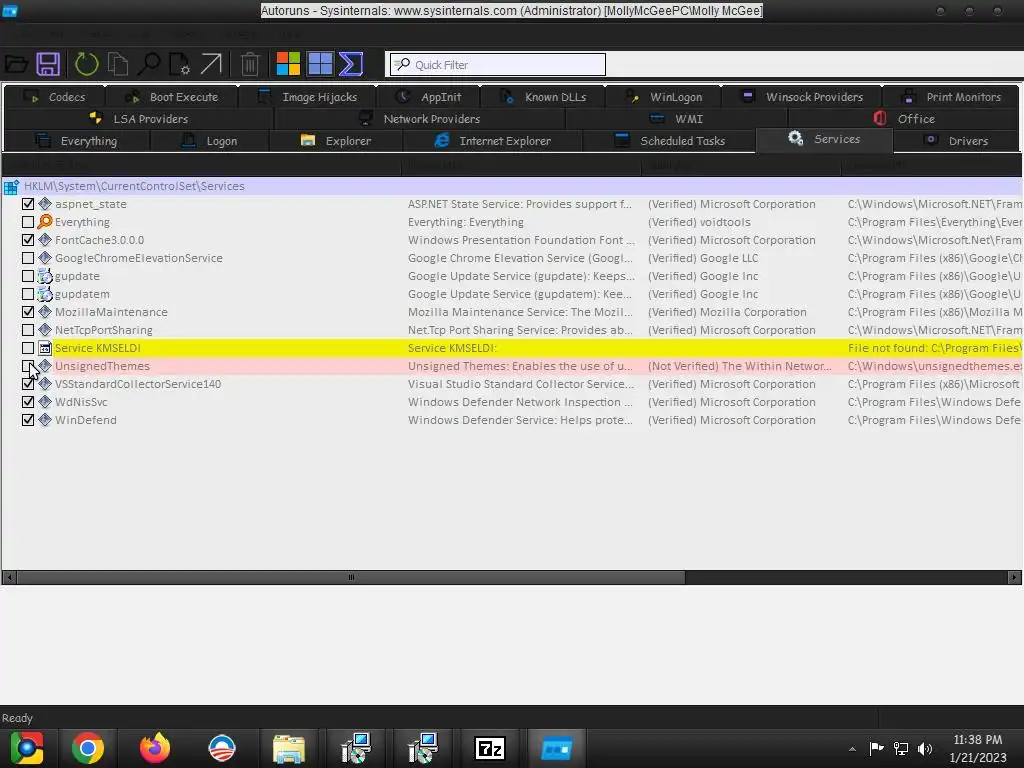Uncheck the MozillaMaintenance checkbox
Image resolution: width=1024 pixels, height=768 pixels.
point(28,312)
